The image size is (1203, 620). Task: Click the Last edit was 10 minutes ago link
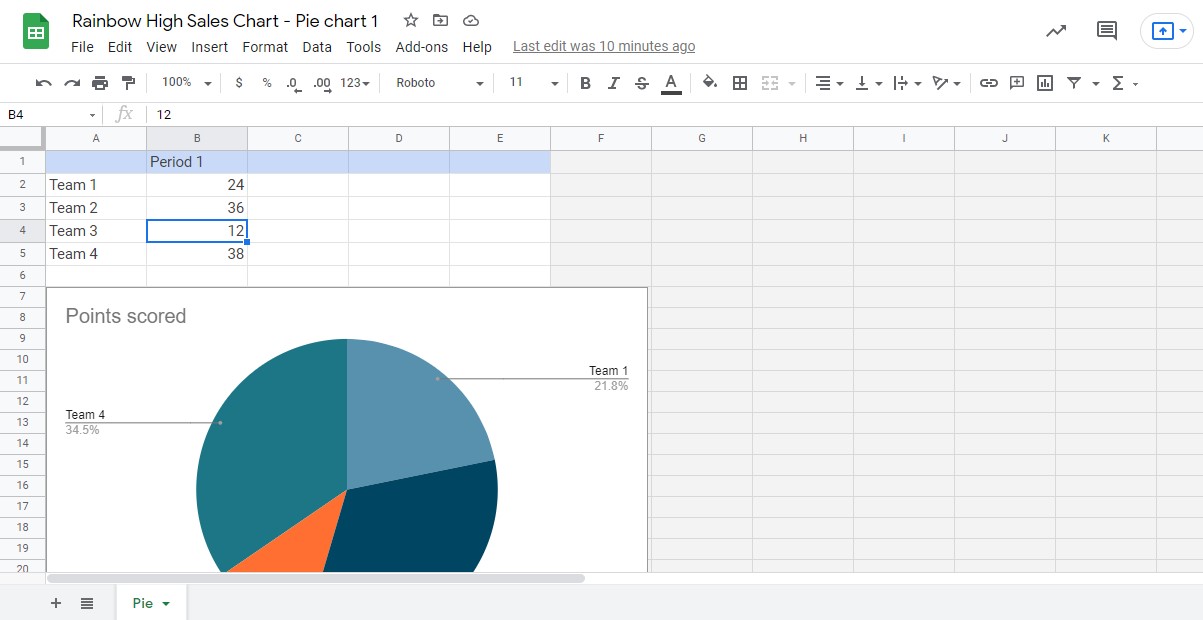(x=603, y=46)
